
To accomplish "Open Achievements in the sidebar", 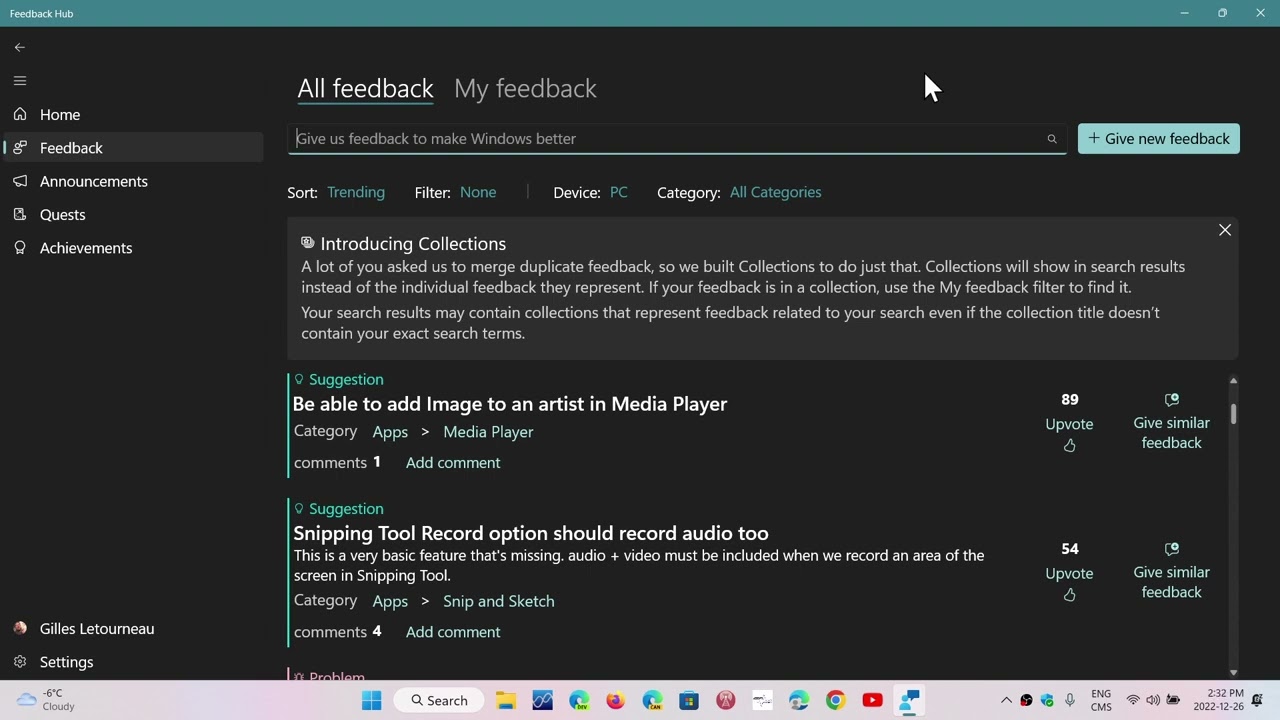I will point(132,248).
